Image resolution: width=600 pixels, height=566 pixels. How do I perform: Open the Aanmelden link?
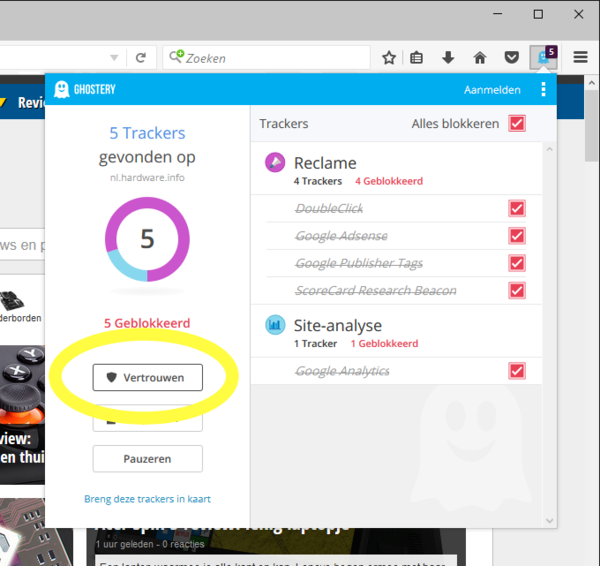[492, 90]
